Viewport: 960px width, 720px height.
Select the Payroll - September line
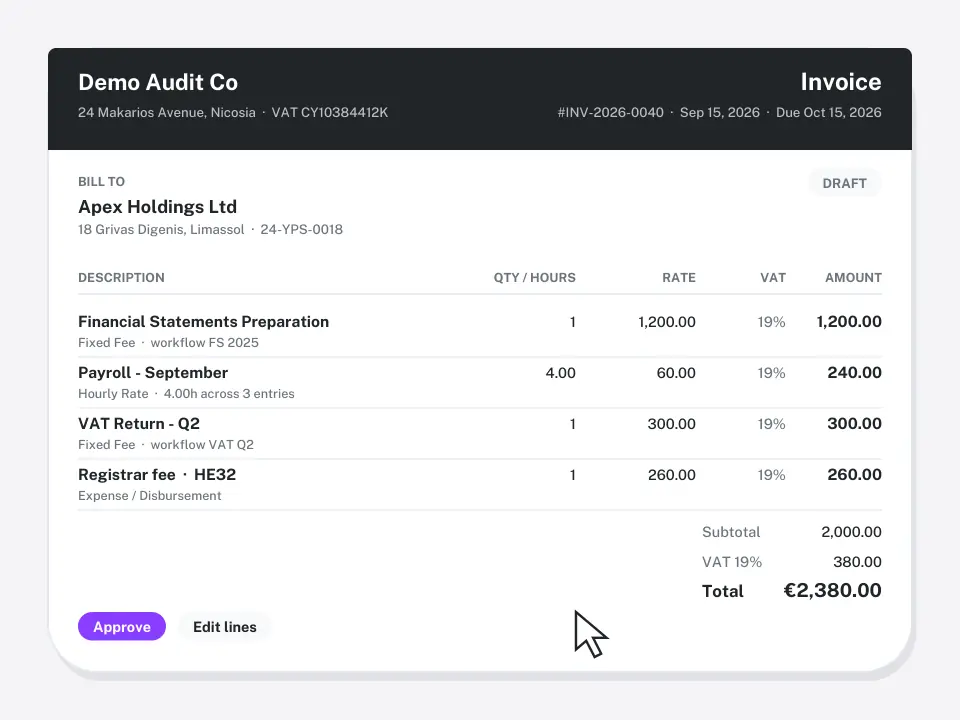pyautogui.click(x=153, y=373)
